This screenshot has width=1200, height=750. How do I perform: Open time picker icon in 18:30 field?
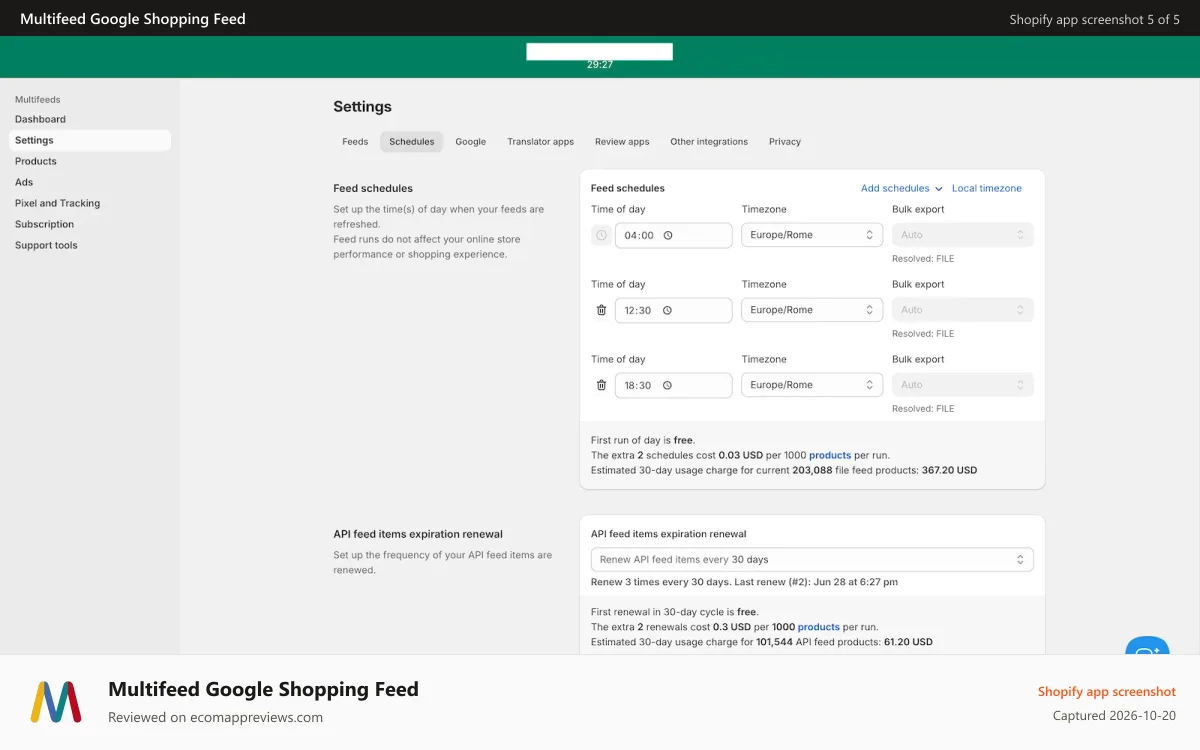668,385
